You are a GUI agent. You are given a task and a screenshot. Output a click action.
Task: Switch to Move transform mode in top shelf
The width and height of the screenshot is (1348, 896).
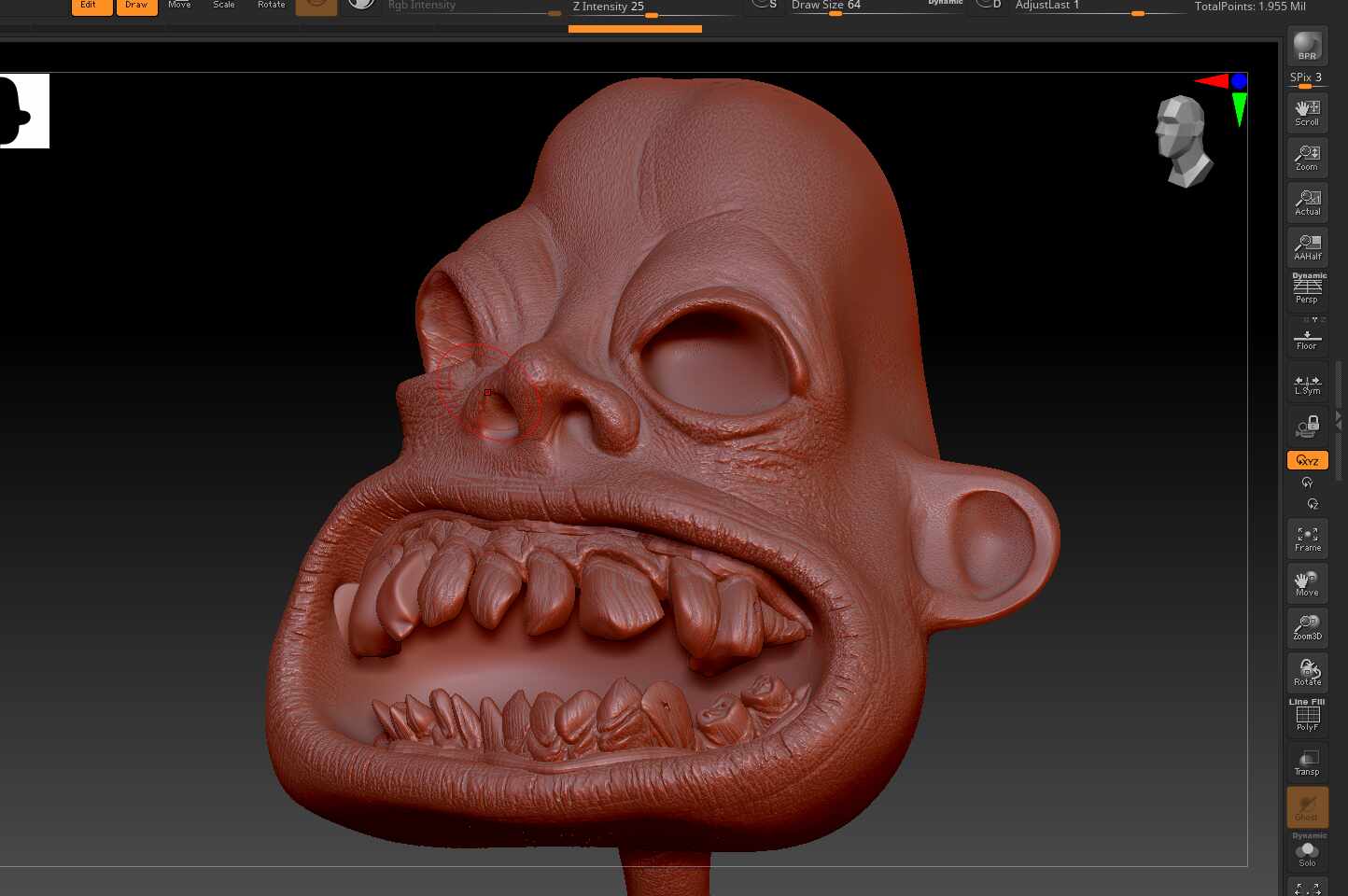(x=179, y=6)
